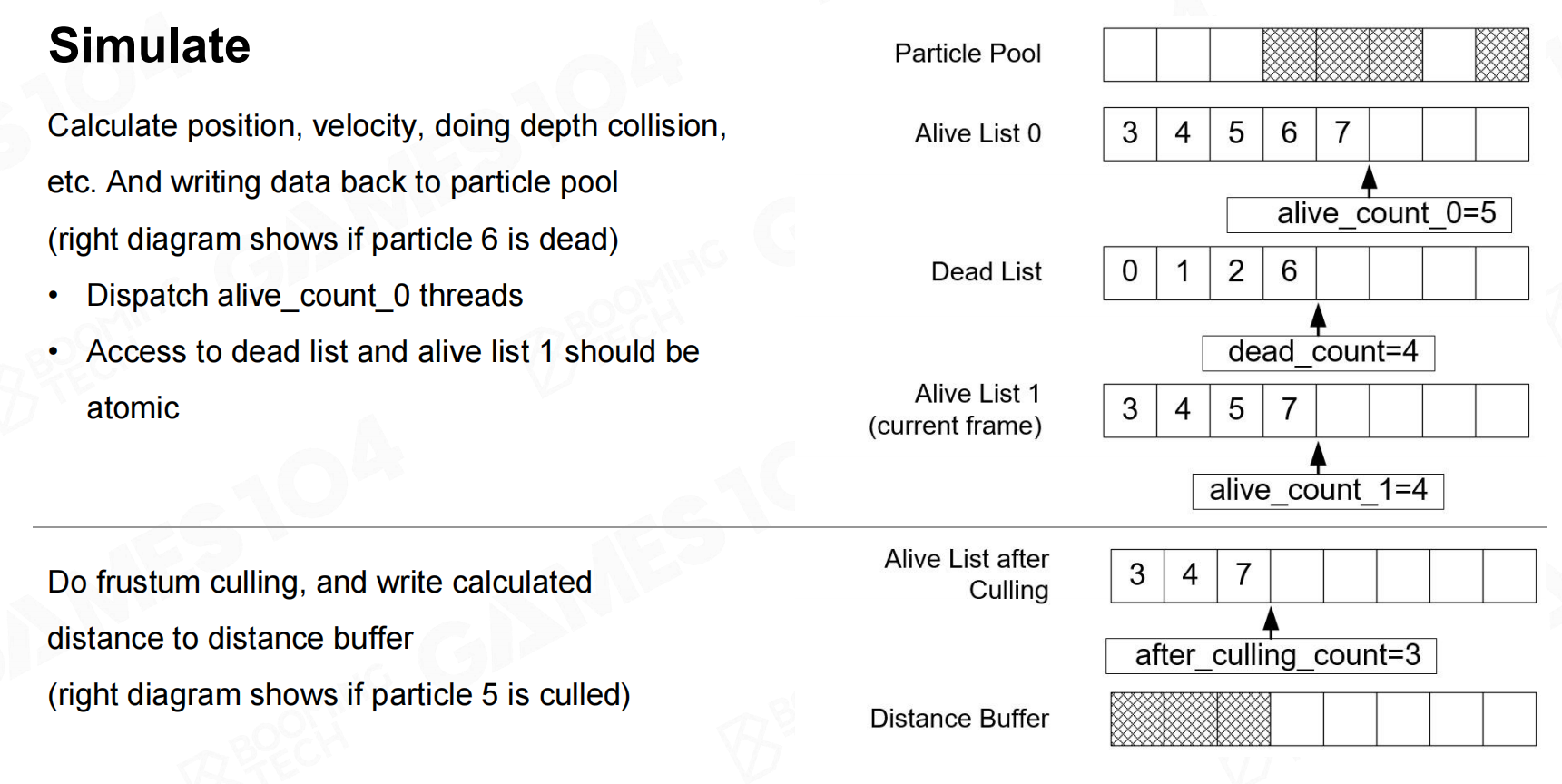Image resolution: width=1562 pixels, height=784 pixels.
Task: Click the arrow above dead_count label
Action: 1318,318
